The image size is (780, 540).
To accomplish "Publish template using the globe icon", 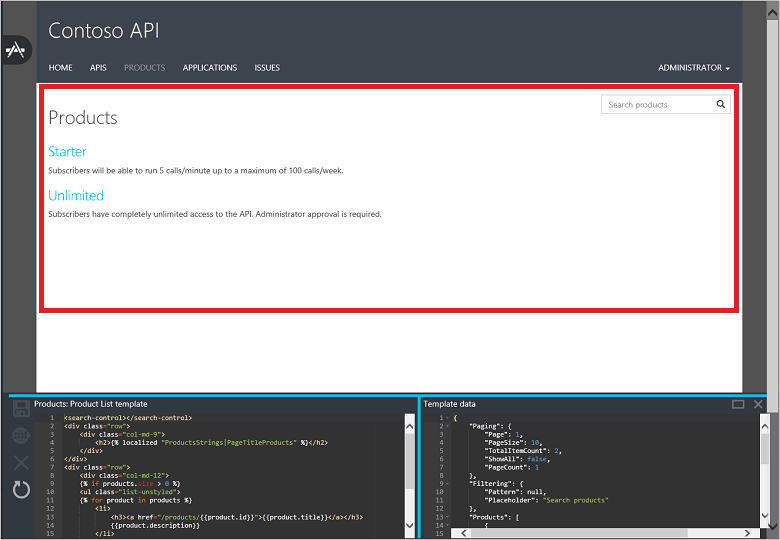I will pos(21,436).
